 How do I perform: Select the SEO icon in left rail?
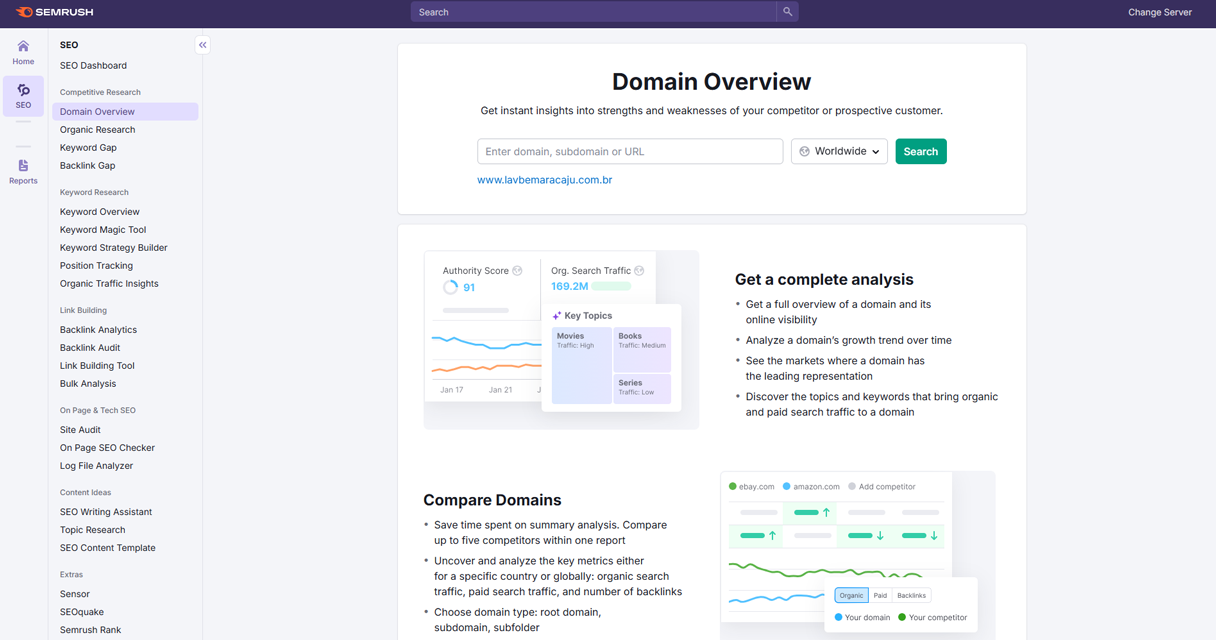click(x=23, y=96)
